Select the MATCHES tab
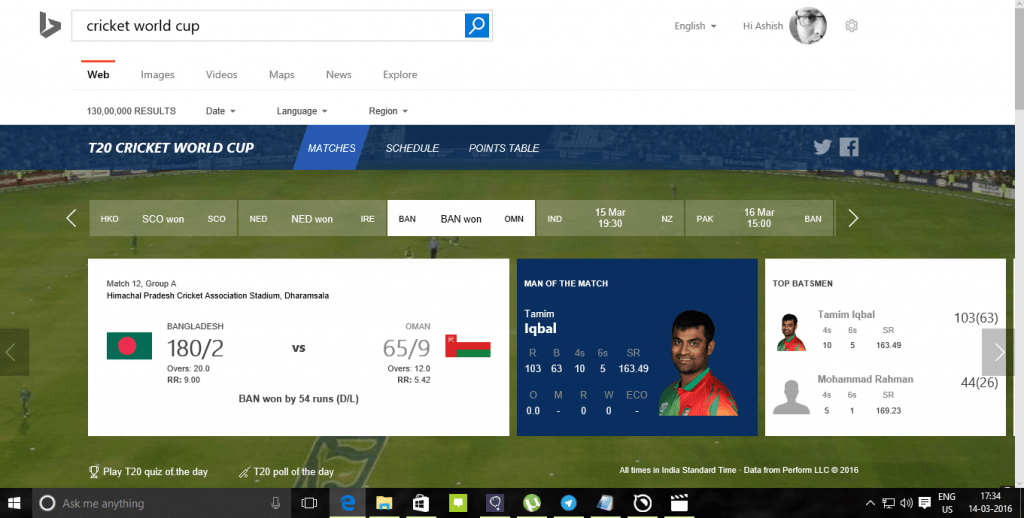The height and width of the screenshot is (518, 1024). (x=331, y=148)
